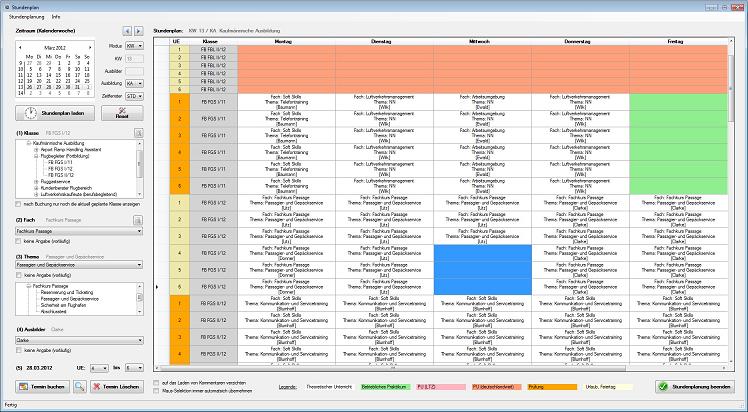
Task: Open the Fach combo box Fachkurs Passage
Action: tap(79, 231)
